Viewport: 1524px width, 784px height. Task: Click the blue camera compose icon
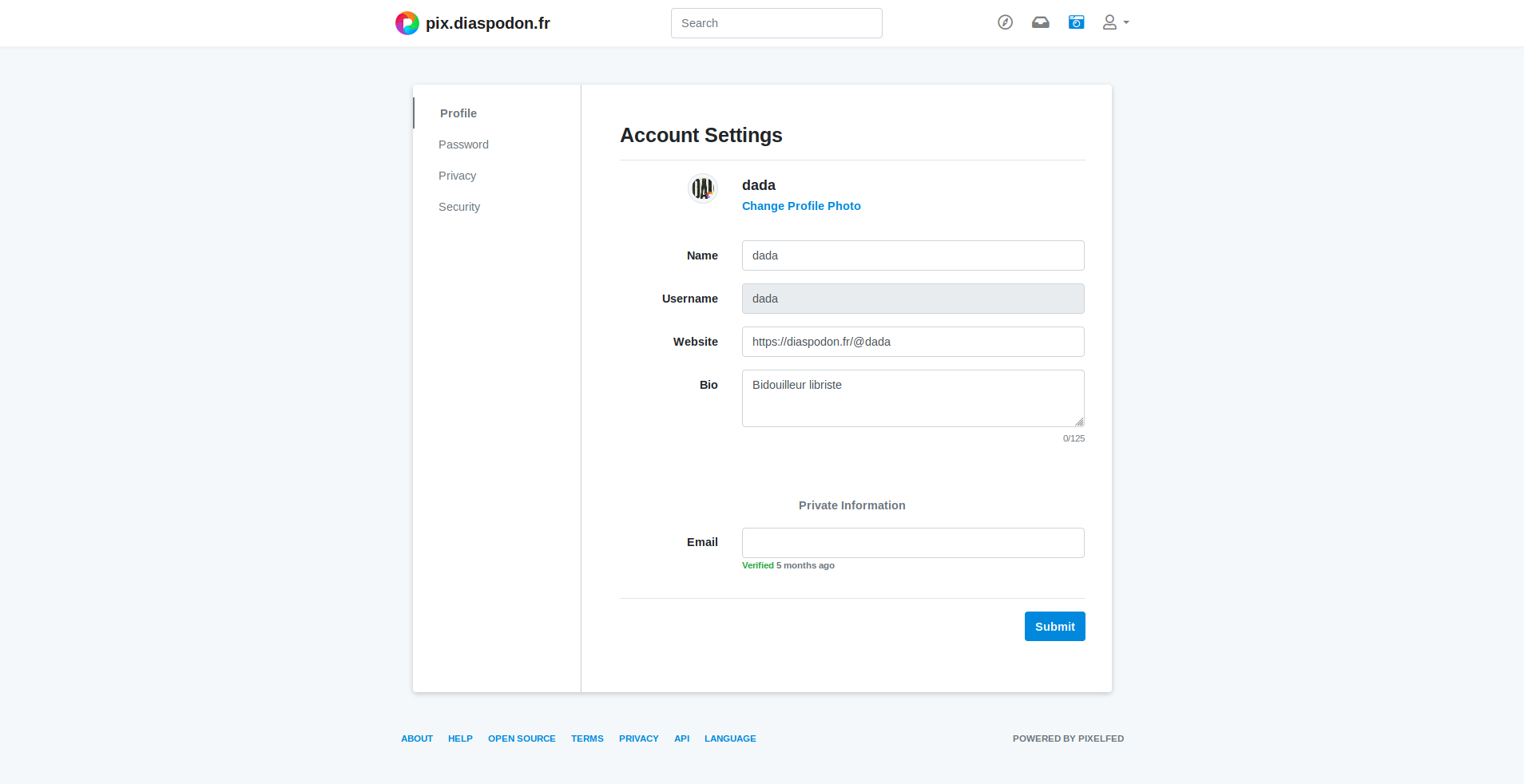pos(1076,22)
